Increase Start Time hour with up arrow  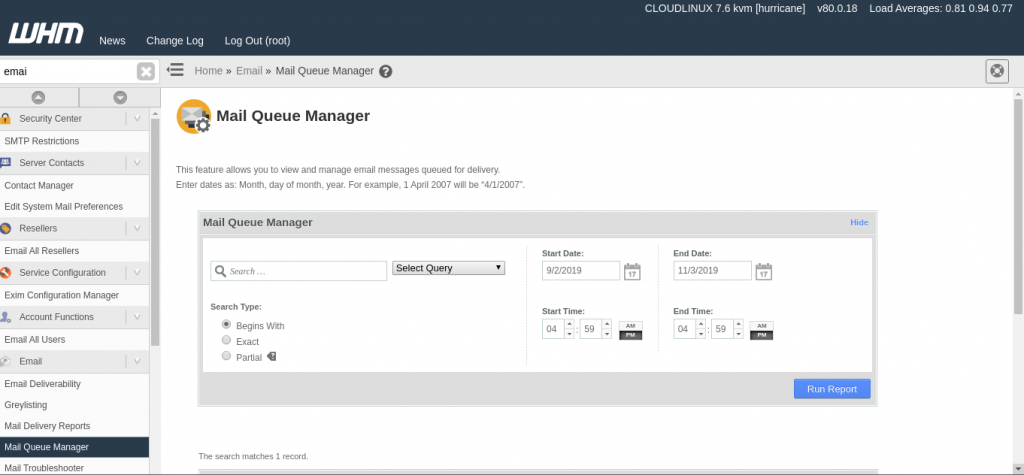point(569,324)
